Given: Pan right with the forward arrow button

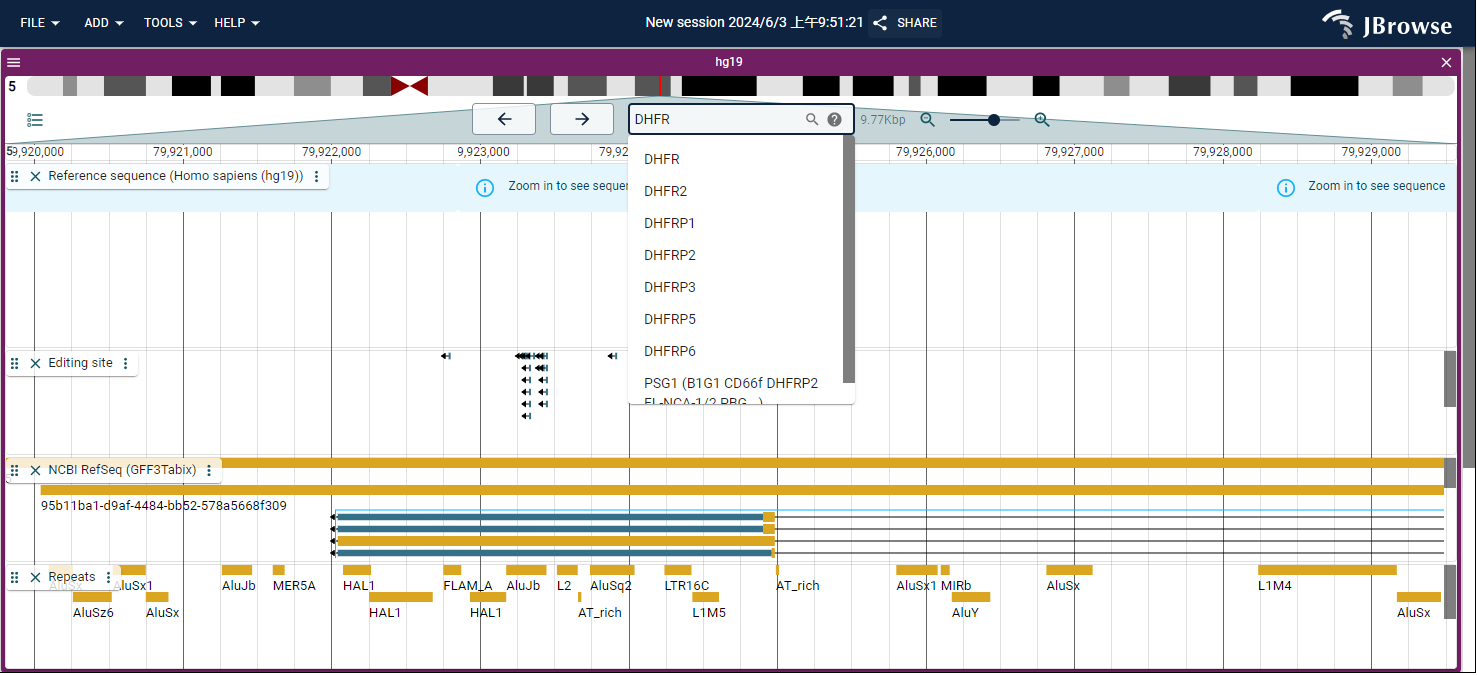Looking at the screenshot, I should click(582, 119).
